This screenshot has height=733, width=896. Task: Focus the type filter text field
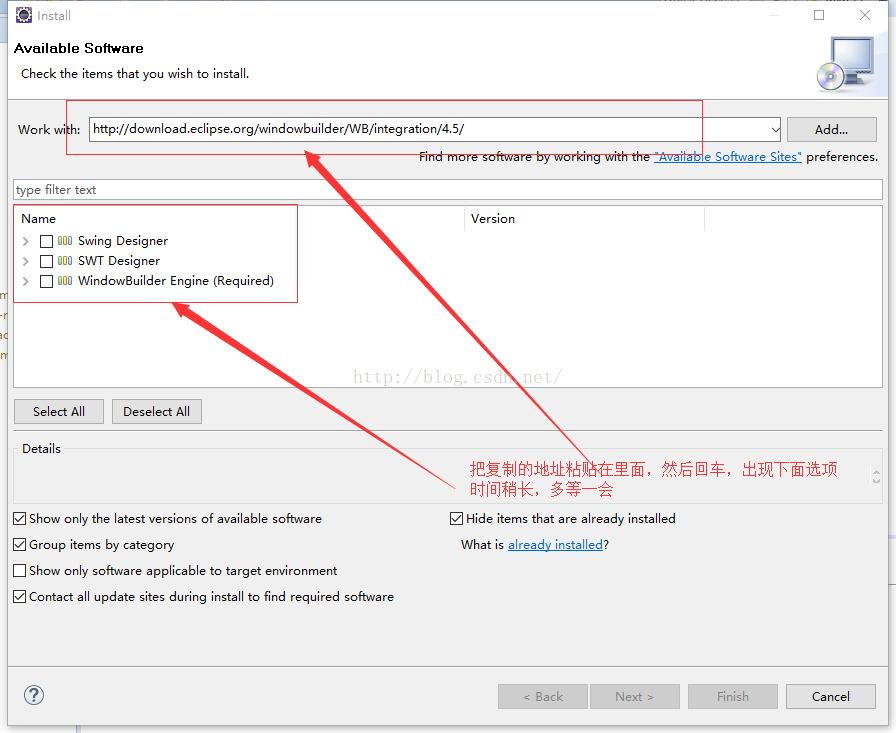tap(448, 190)
